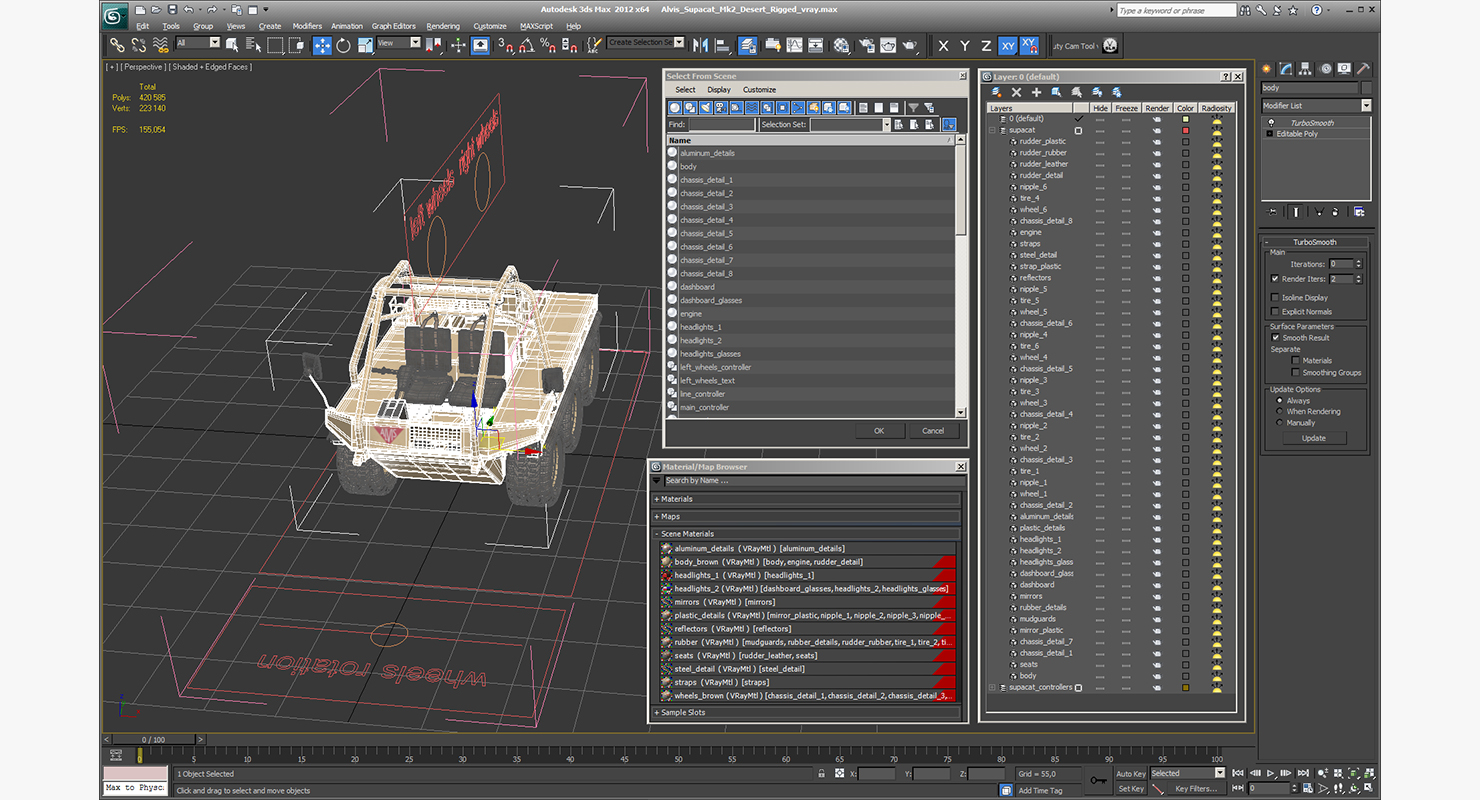Select the Always update radio option
The height and width of the screenshot is (800, 1480).
coord(1279,400)
